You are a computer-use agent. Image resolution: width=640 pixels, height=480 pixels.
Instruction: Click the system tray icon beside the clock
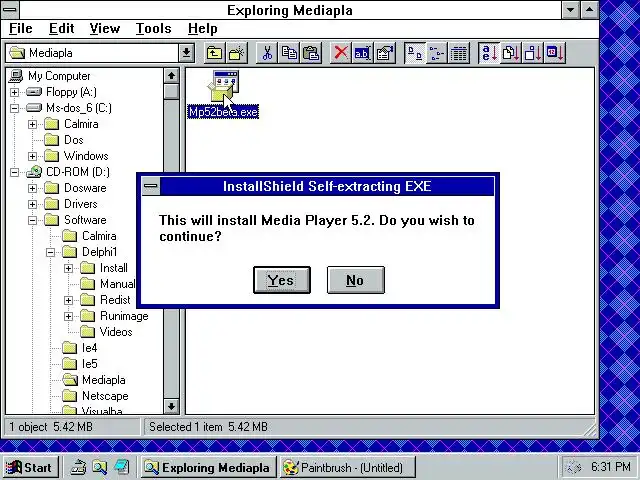click(x=575, y=467)
